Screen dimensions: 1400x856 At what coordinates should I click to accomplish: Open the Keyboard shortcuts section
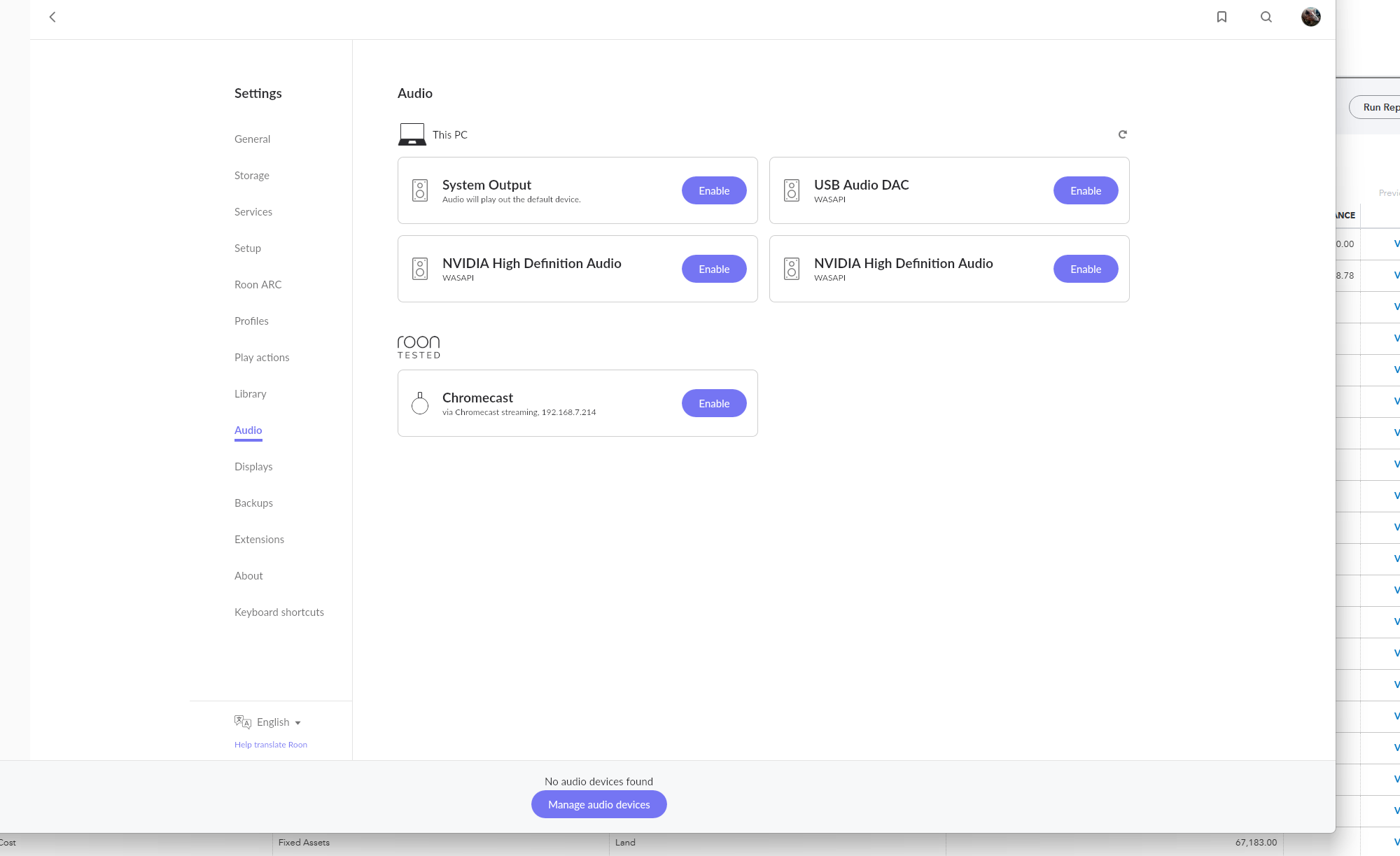[279, 612]
